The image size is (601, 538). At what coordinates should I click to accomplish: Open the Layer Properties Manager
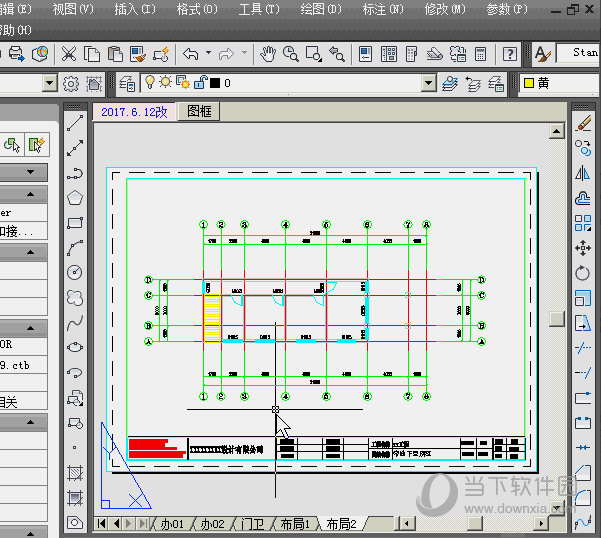click(x=127, y=83)
